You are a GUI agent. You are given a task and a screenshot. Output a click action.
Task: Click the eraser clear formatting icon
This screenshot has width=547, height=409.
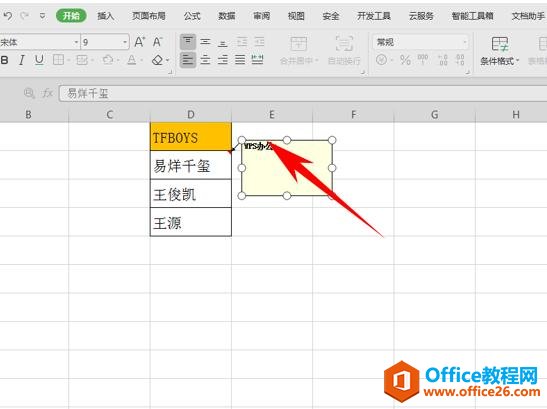click(157, 60)
